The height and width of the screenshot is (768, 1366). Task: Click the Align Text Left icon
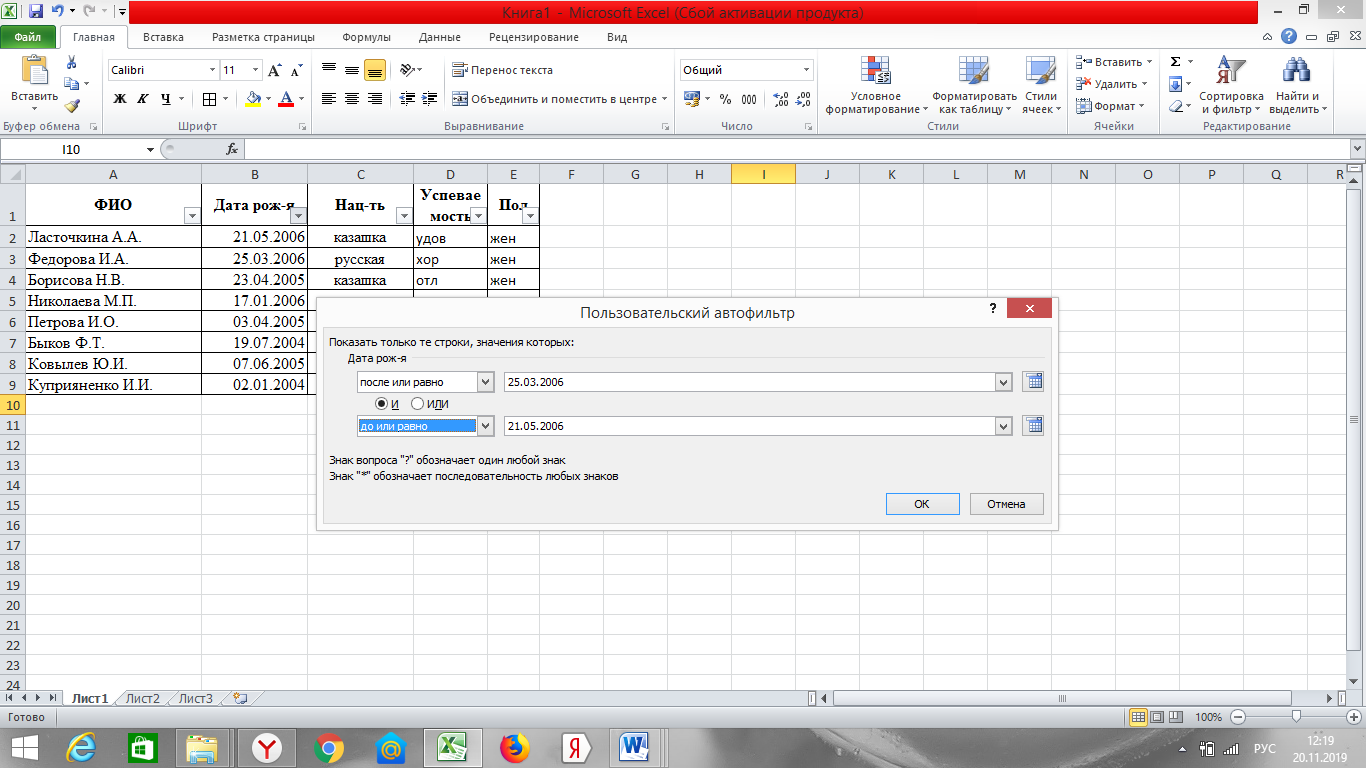point(329,99)
